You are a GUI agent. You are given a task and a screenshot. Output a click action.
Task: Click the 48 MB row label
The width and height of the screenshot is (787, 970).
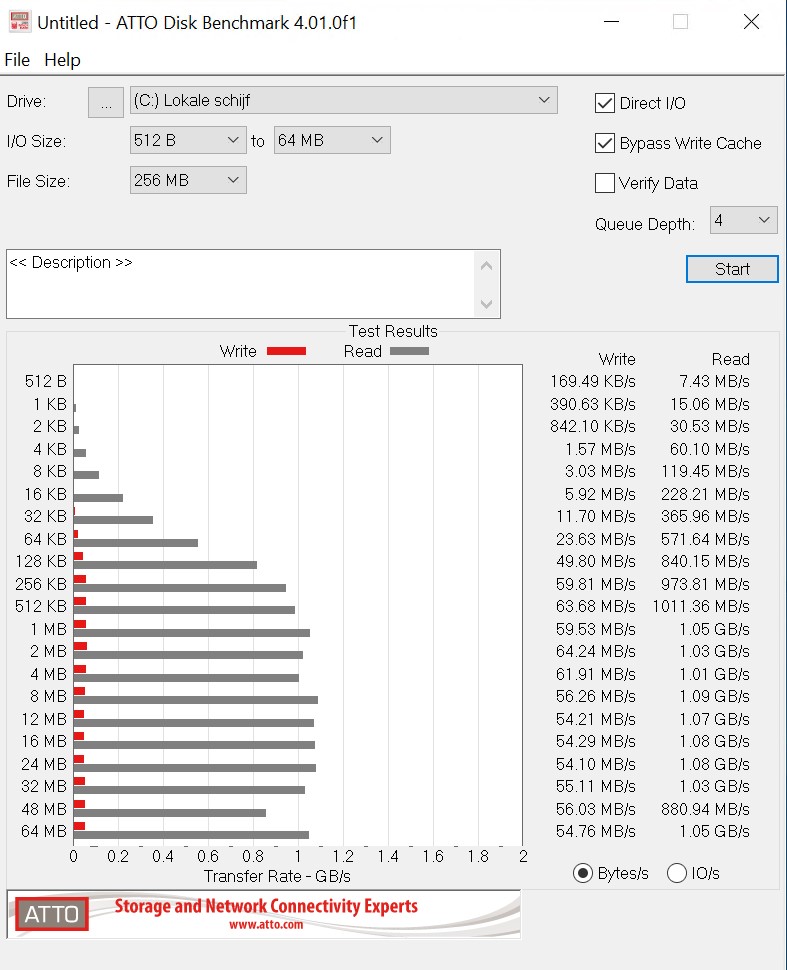pyautogui.click(x=44, y=809)
